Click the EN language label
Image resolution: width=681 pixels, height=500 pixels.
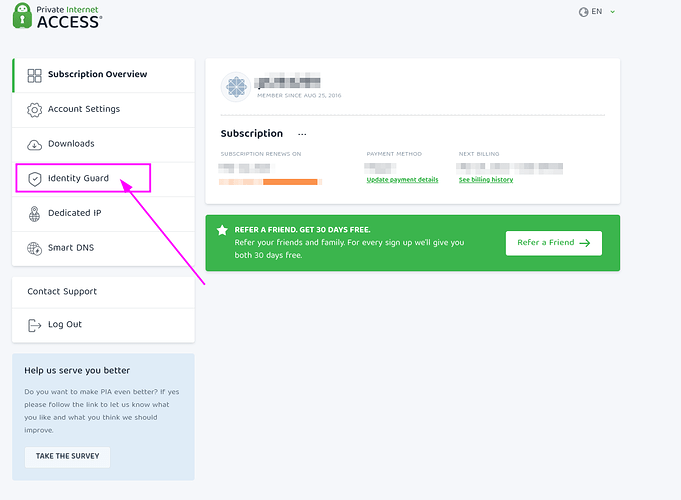click(x=597, y=12)
